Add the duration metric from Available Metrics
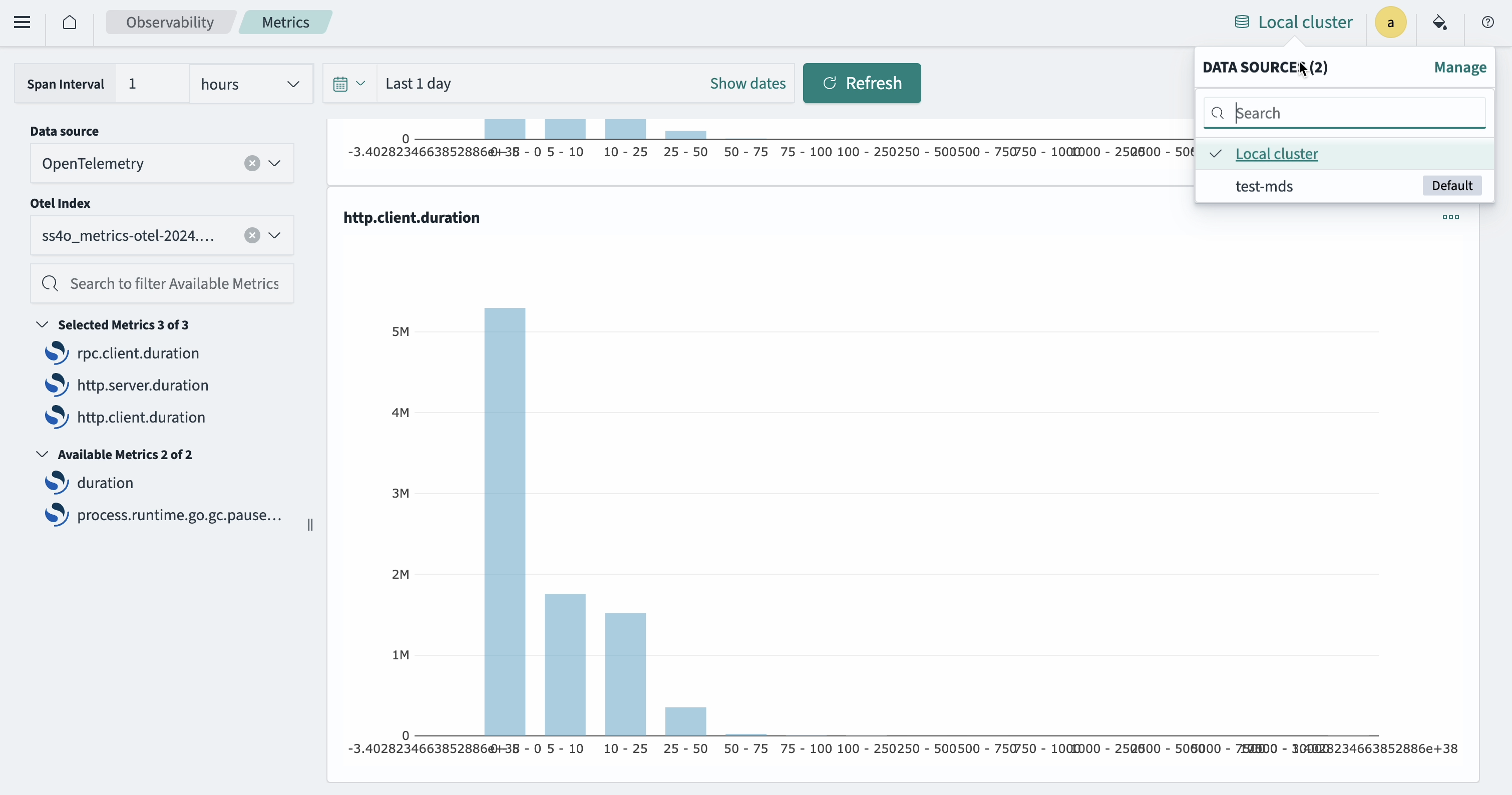The image size is (1512, 795). pos(105,482)
